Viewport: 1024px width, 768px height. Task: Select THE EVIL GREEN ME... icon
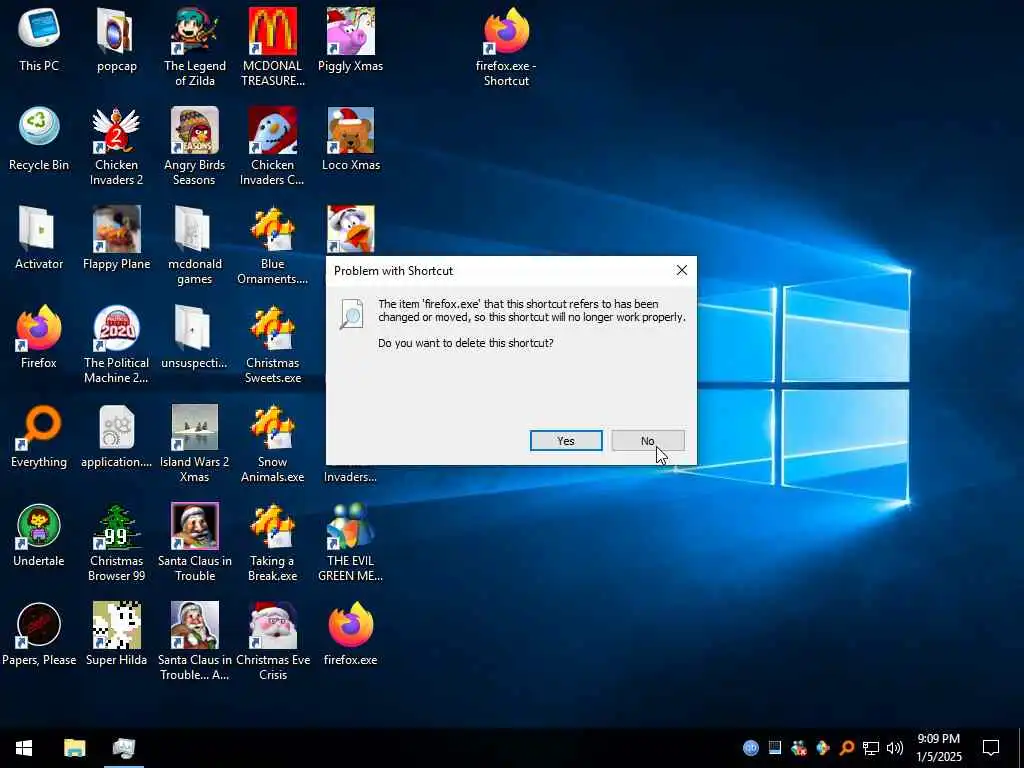pos(351,543)
